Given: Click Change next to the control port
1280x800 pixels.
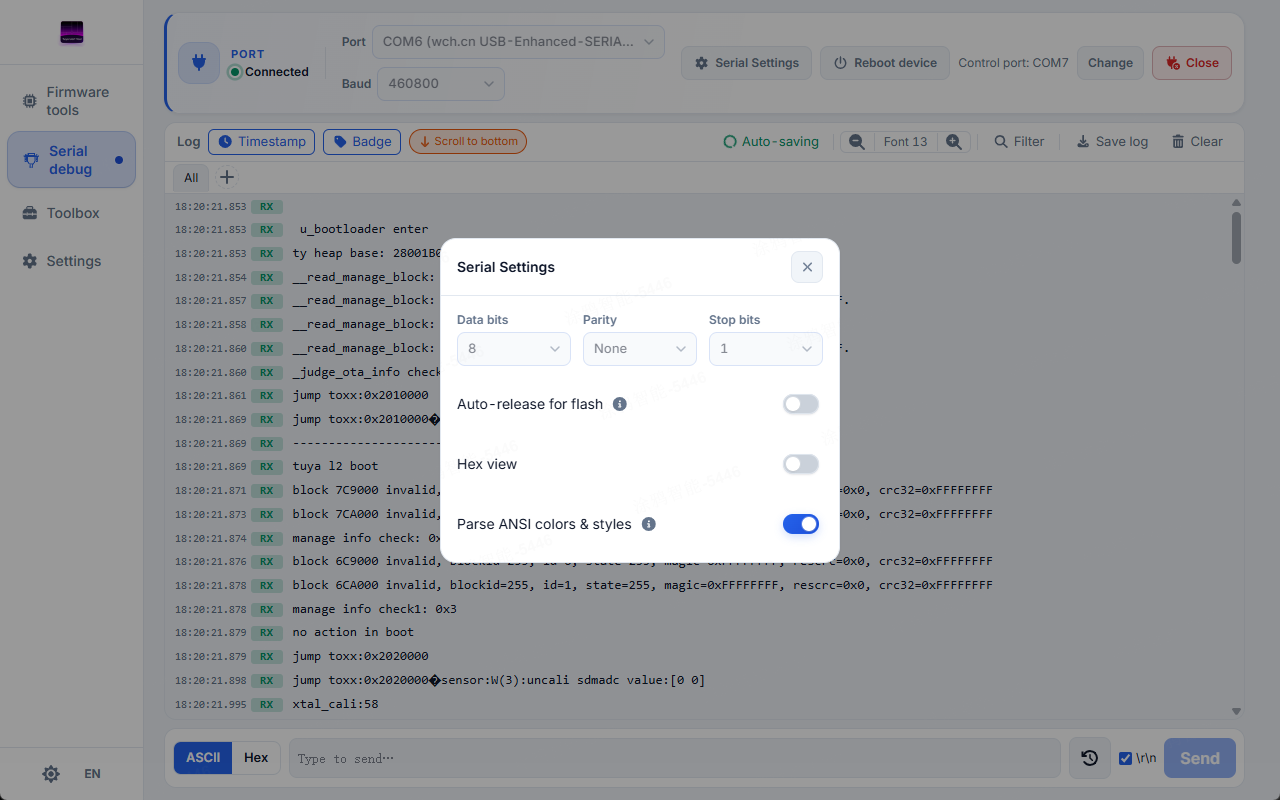Looking at the screenshot, I should click(x=1110, y=63).
